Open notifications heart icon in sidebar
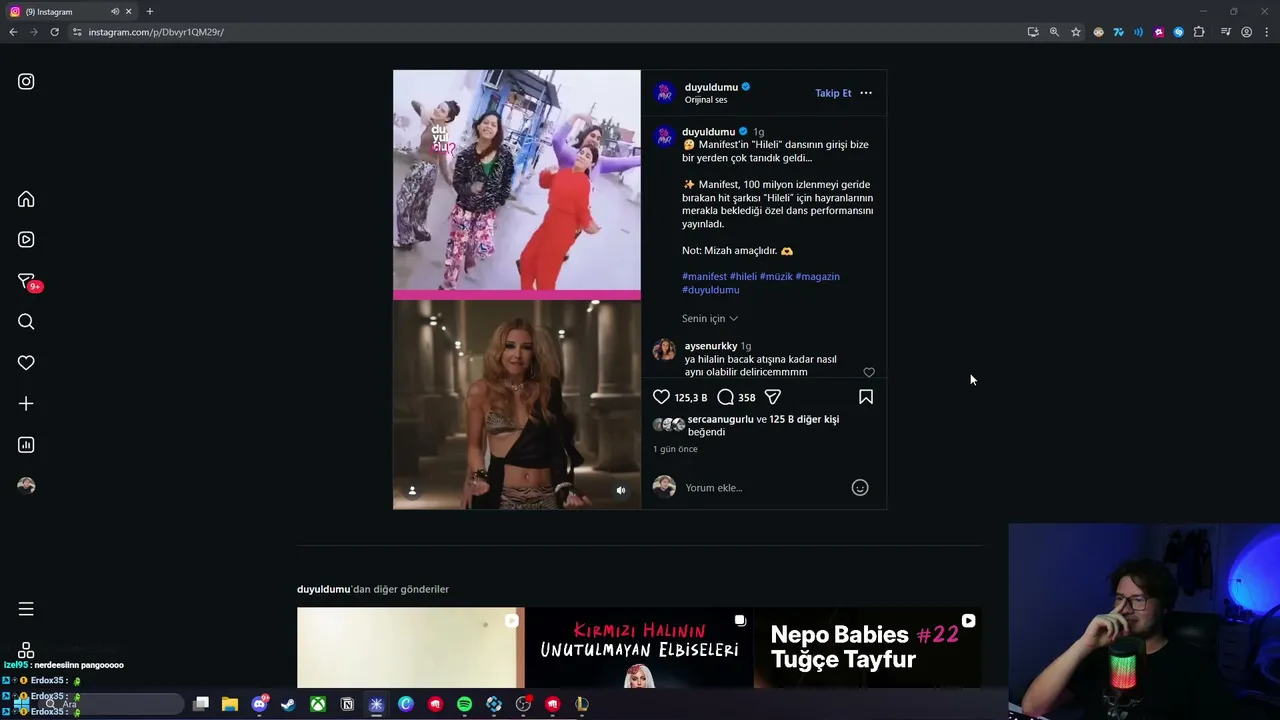The height and width of the screenshot is (720, 1280). click(26, 363)
